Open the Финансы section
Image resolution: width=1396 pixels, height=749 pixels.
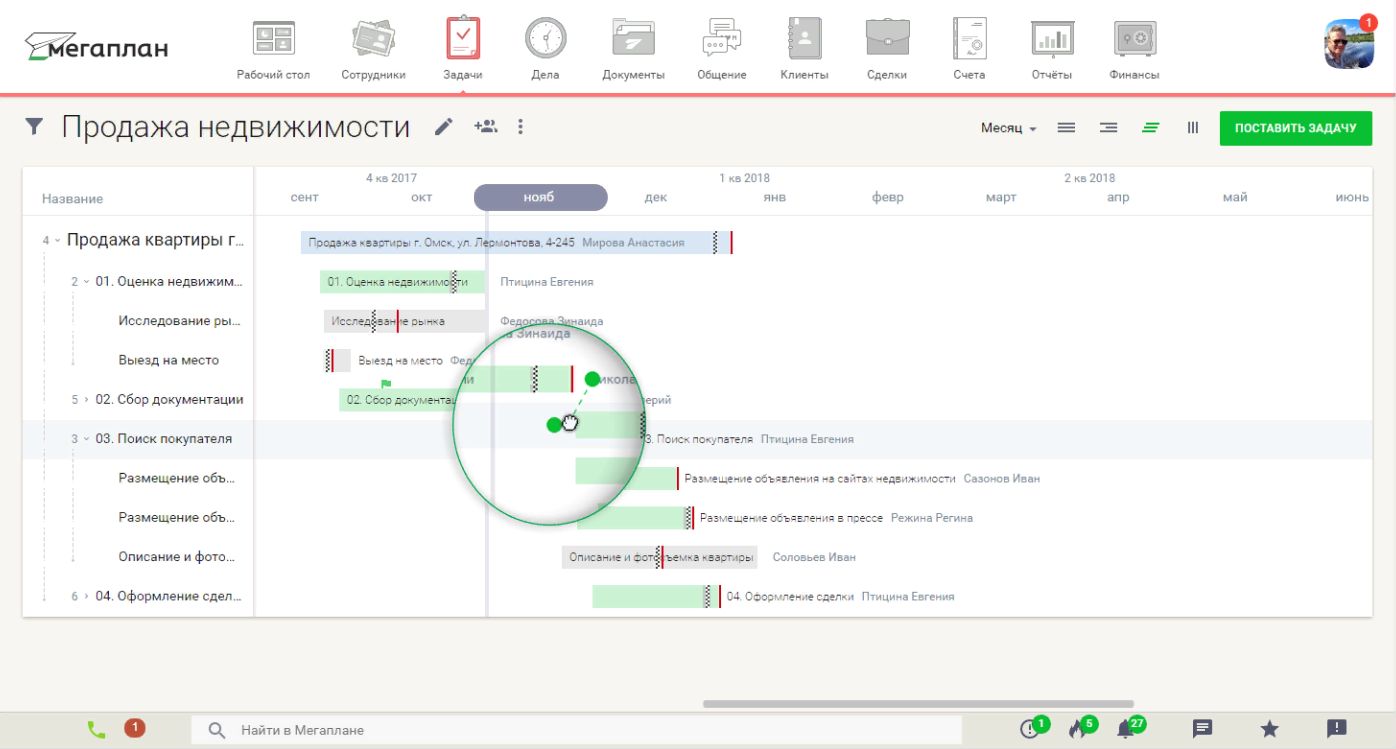pyautogui.click(x=1134, y=49)
